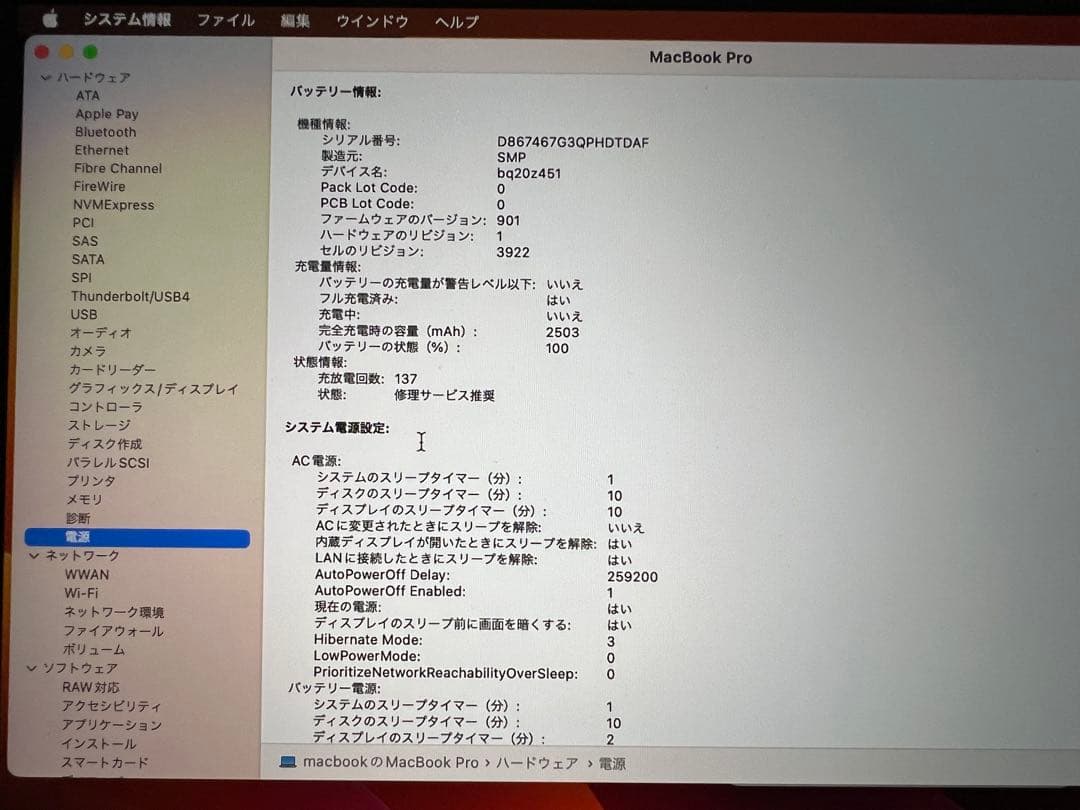Select グラフィックス/ディスプレイ in the sidebar
The image size is (1080, 810).
[152, 388]
